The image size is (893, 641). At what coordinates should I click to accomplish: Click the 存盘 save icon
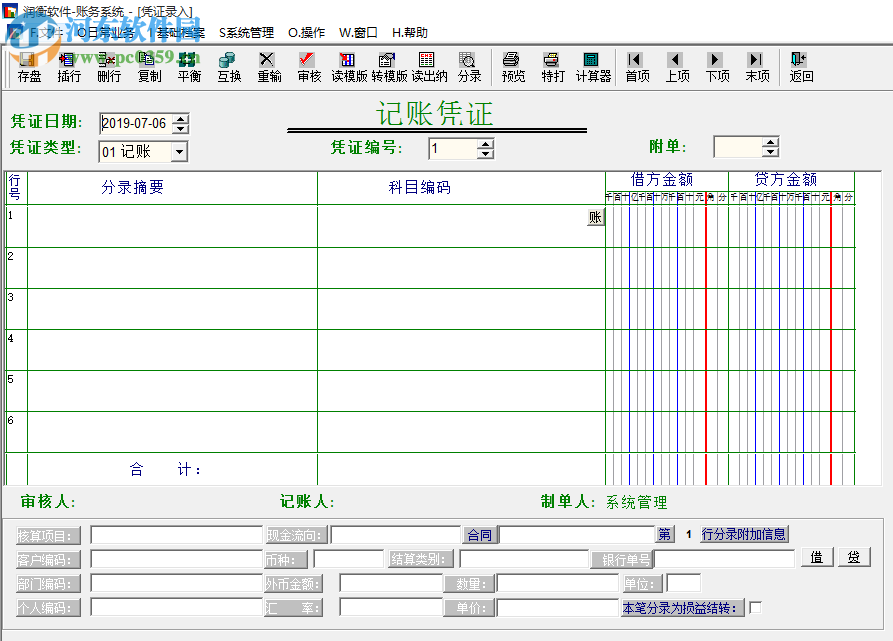point(28,67)
